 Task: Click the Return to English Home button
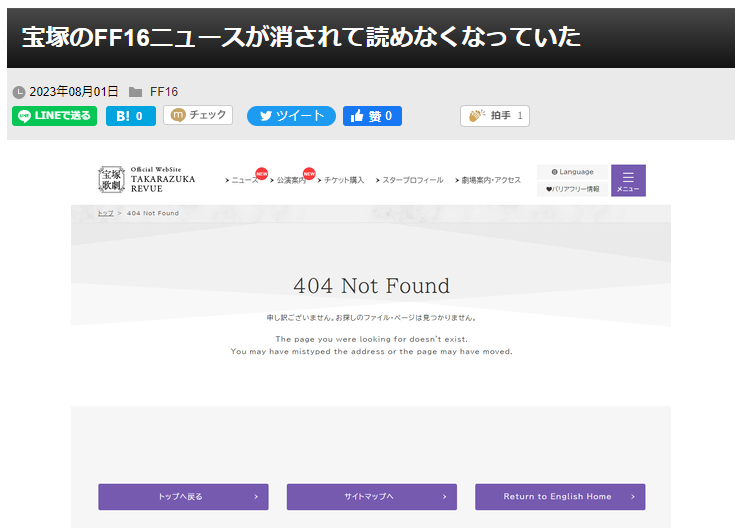pos(559,497)
